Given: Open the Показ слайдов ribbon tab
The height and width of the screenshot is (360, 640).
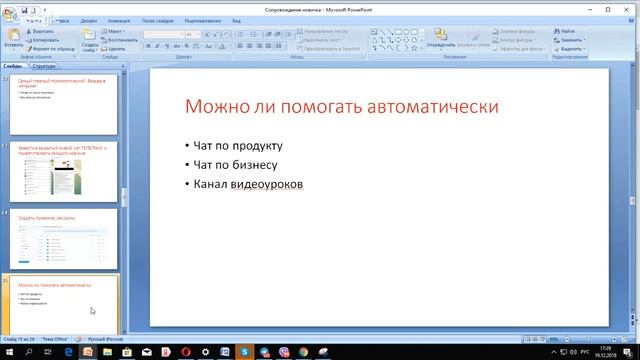Looking at the screenshot, I should point(158,21).
